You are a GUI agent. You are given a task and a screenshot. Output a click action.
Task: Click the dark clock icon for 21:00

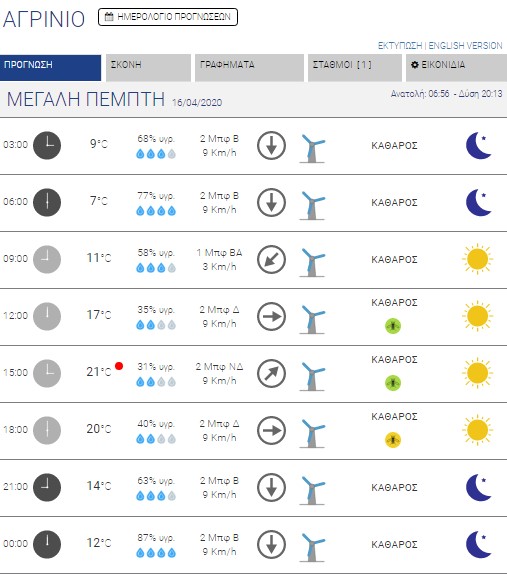47,487
